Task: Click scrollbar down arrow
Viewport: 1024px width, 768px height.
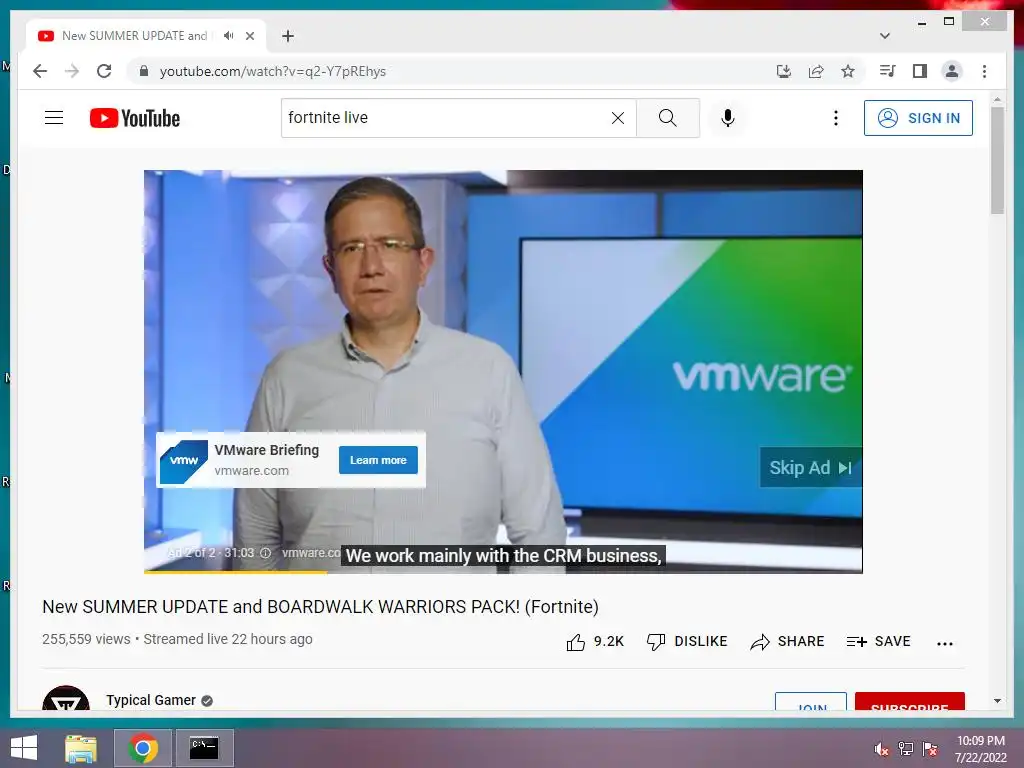Action: [997, 701]
